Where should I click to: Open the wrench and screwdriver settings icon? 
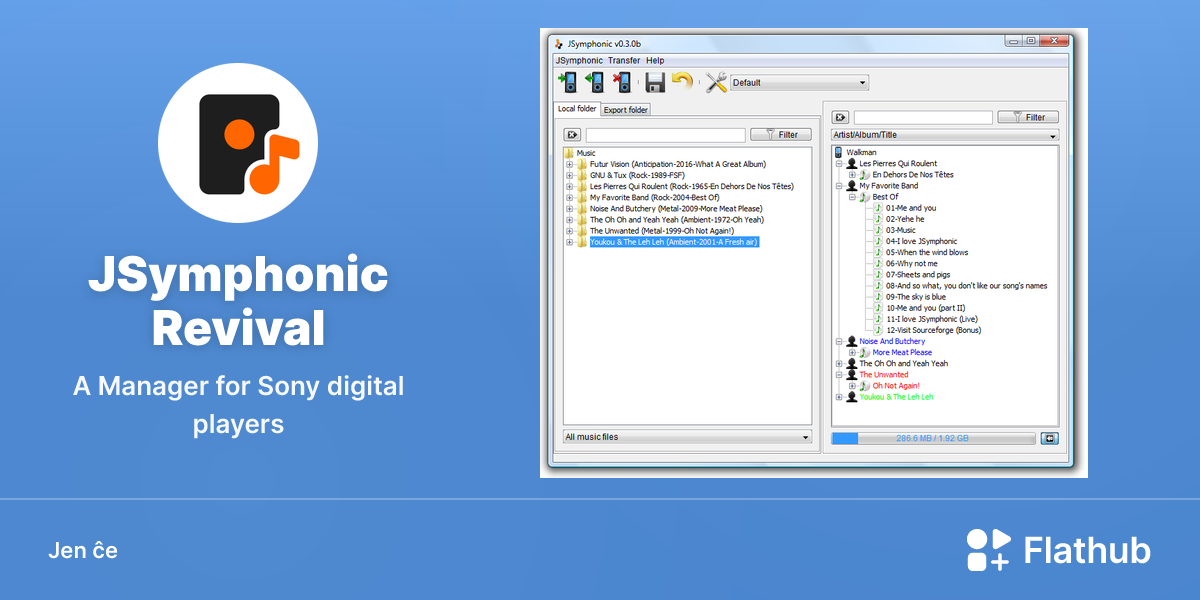716,83
